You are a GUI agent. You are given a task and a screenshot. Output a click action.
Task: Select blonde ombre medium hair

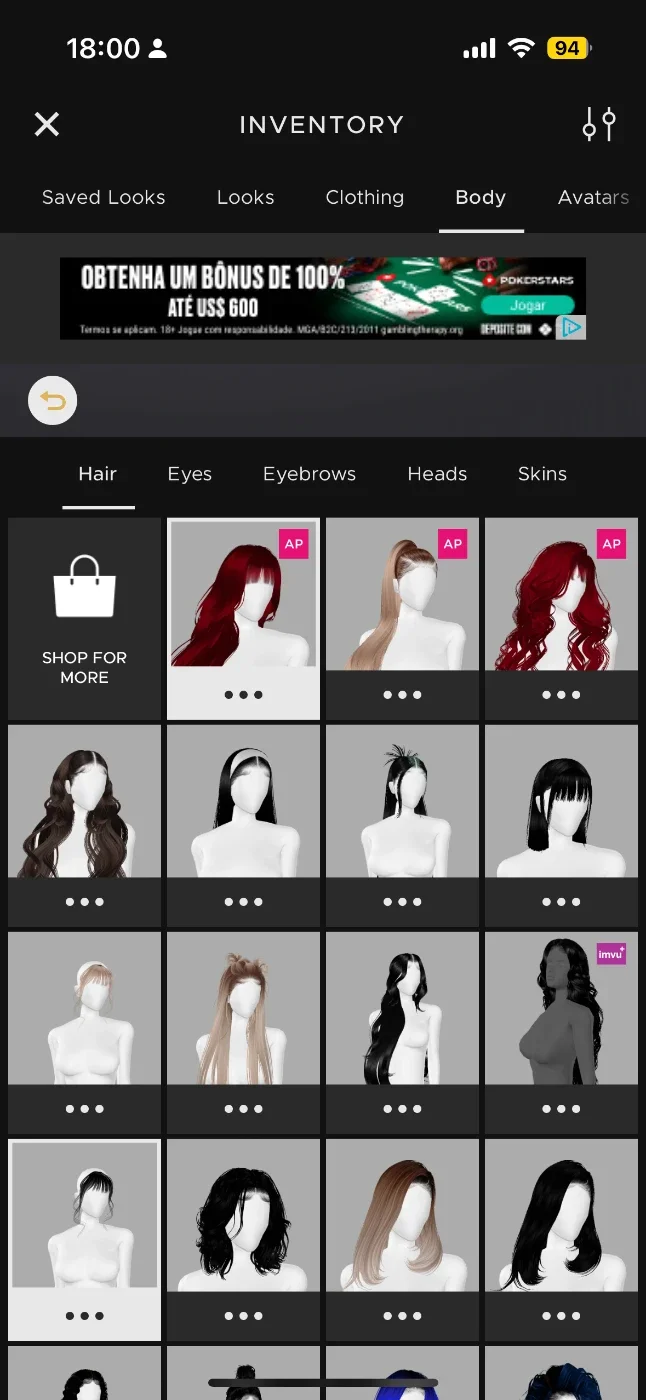[402, 1215]
